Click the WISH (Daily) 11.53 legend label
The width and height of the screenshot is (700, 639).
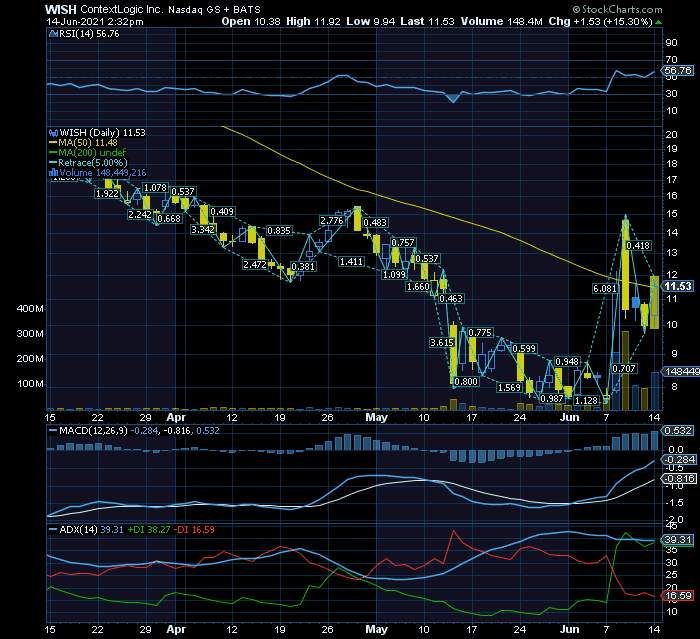pos(103,133)
